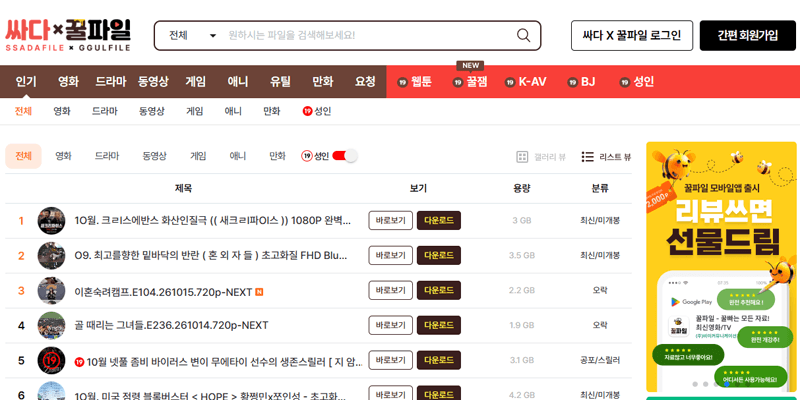The image size is (800, 400).
Task: Select 동영상 in main navigation
Action: click(x=153, y=82)
